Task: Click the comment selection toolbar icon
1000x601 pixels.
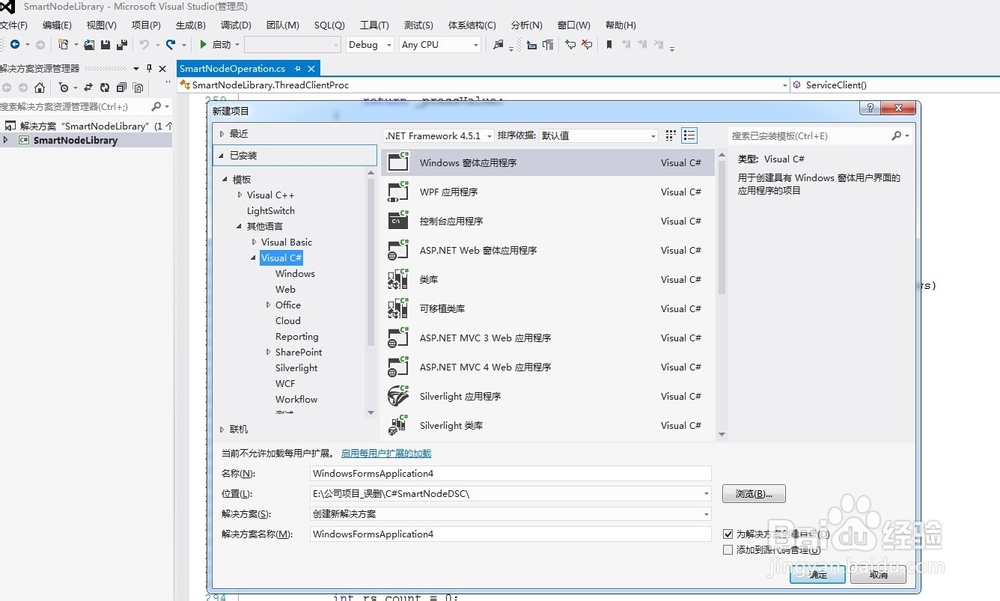Action: pos(571,45)
